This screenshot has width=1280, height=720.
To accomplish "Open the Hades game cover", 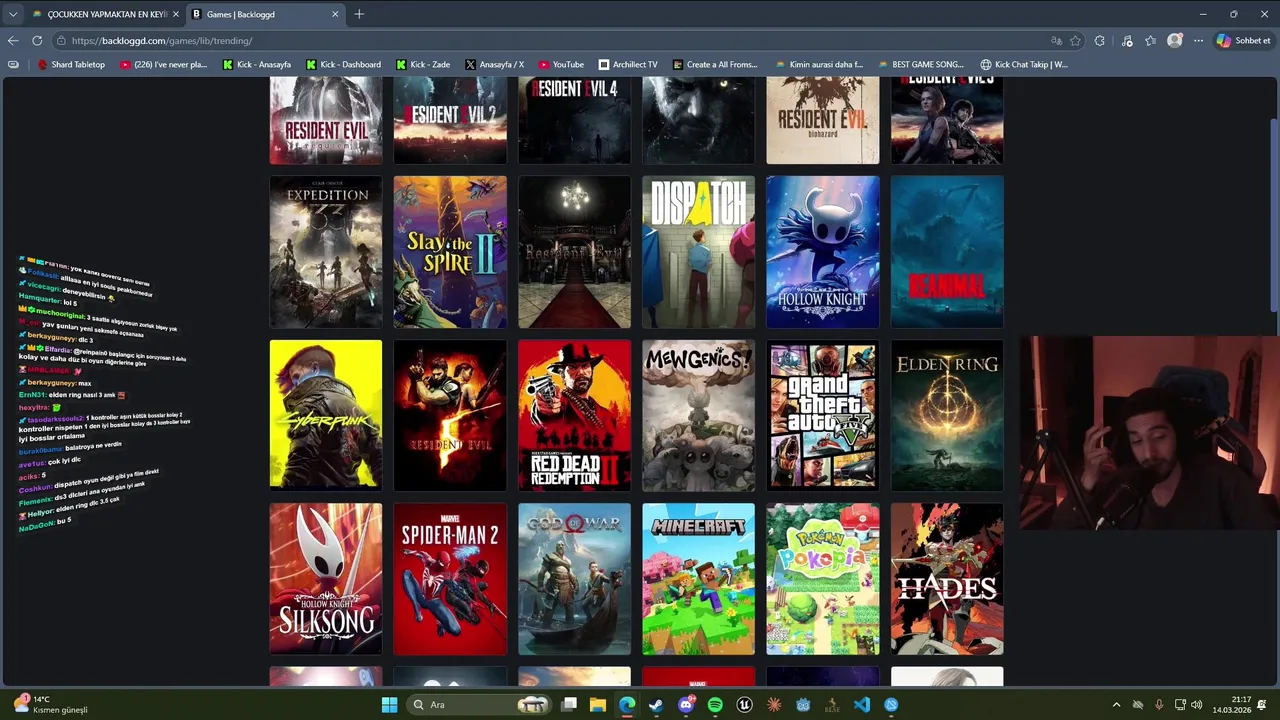I will (x=947, y=579).
